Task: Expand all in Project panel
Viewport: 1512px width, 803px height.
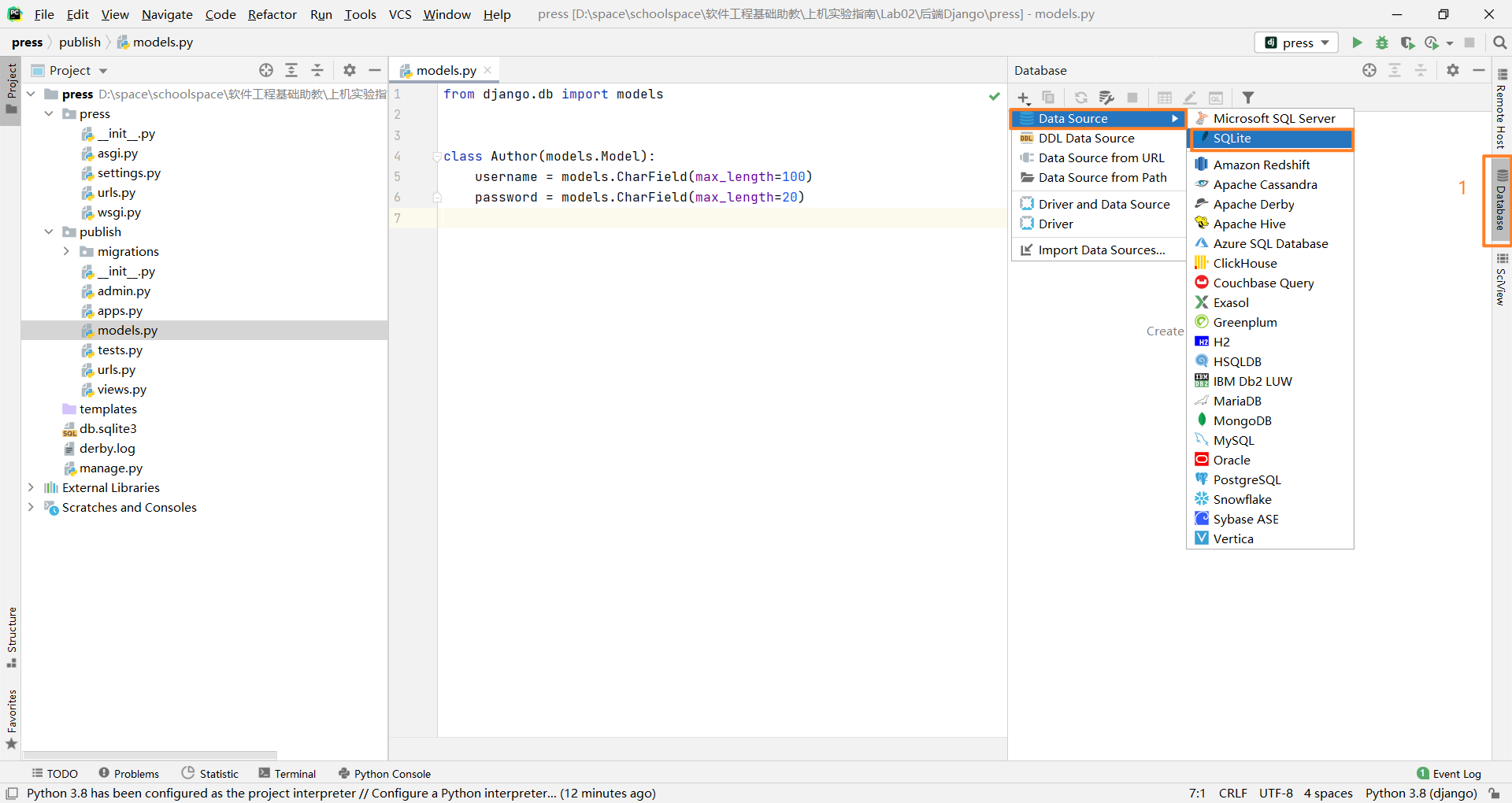Action: pyautogui.click(x=291, y=70)
